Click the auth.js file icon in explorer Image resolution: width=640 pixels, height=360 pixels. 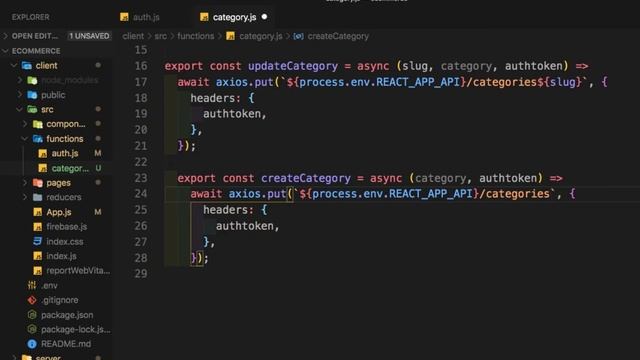[x=42, y=153]
